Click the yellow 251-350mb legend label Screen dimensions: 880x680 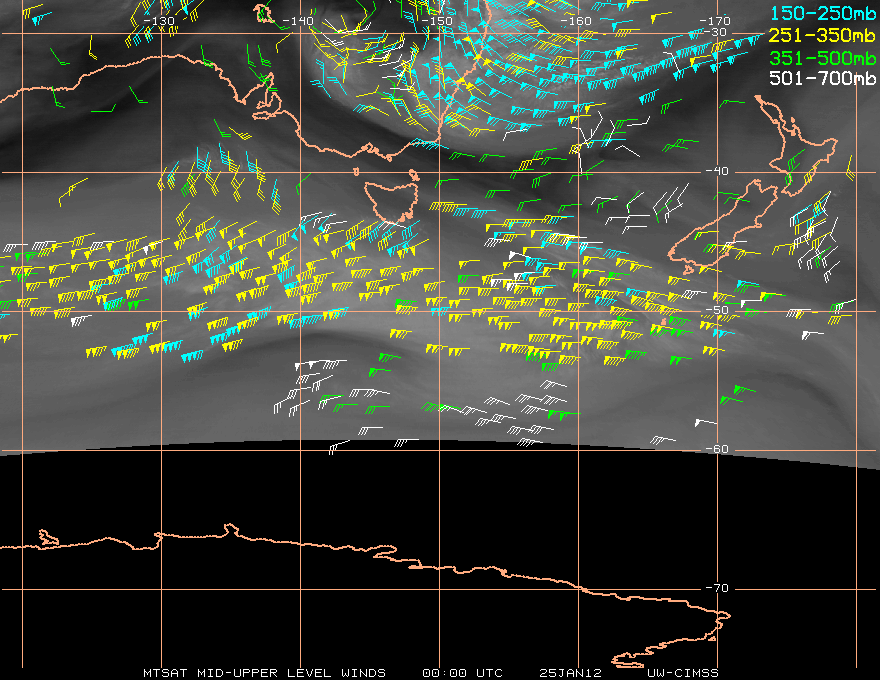[x=822, y=35]
